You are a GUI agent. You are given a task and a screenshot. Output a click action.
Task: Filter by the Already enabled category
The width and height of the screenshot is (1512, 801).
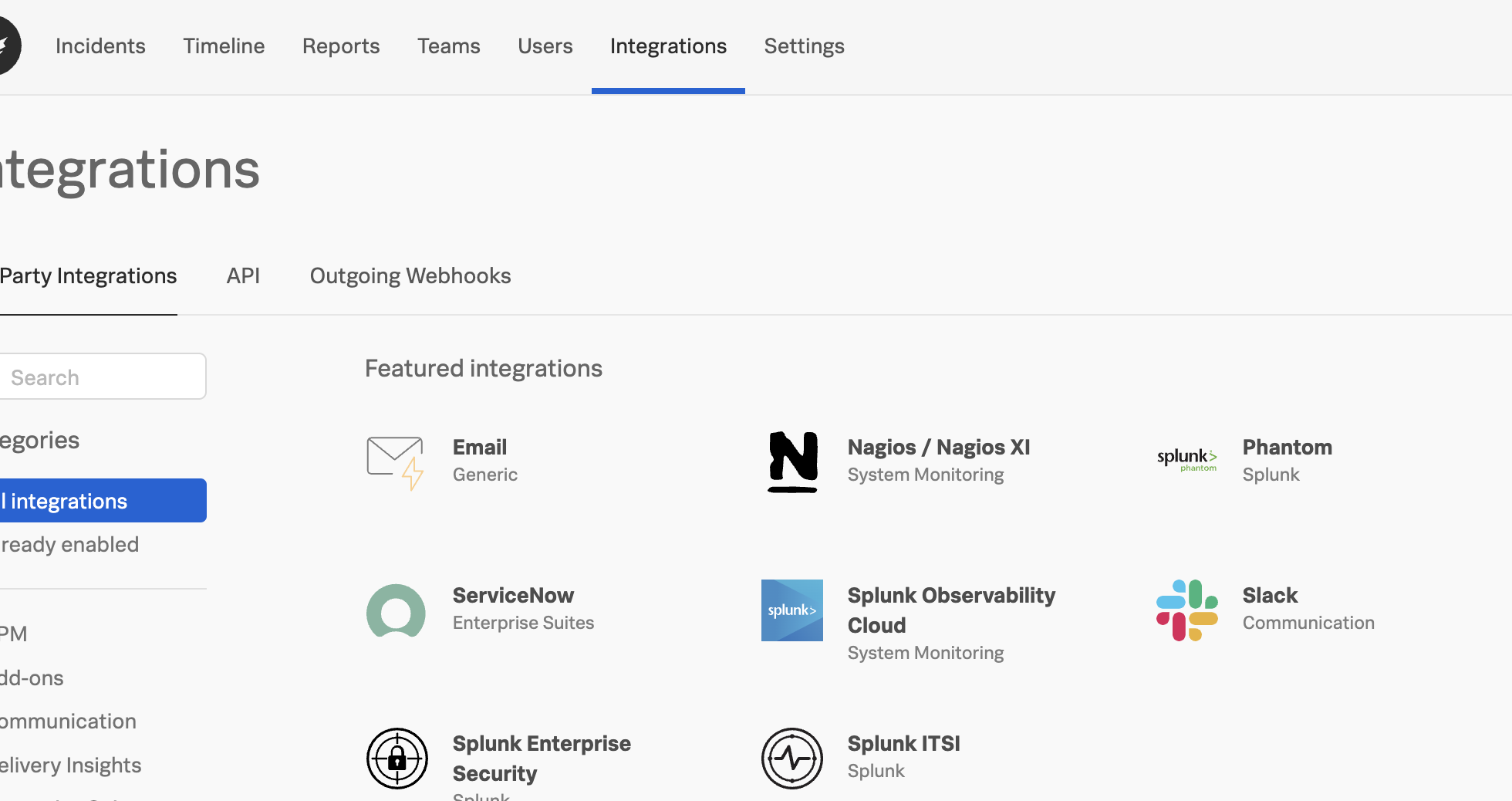69,544
